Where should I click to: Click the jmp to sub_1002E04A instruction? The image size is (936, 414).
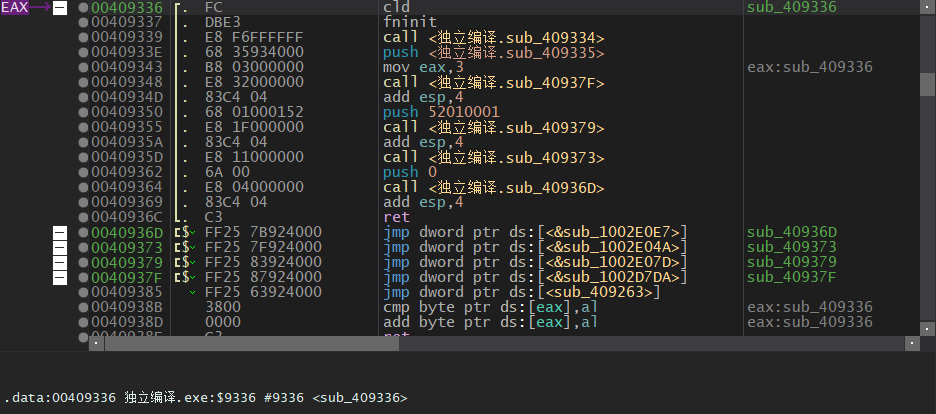pyautogui.click(x=535, y=247)
